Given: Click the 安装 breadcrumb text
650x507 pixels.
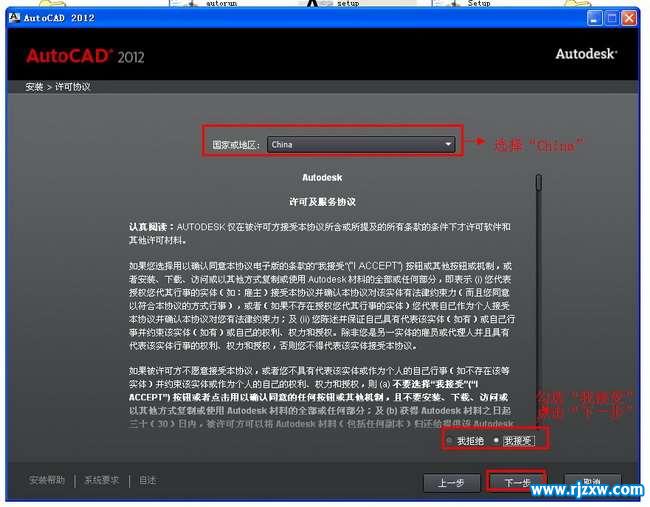Looking at the screenshot, I should 34,87.
